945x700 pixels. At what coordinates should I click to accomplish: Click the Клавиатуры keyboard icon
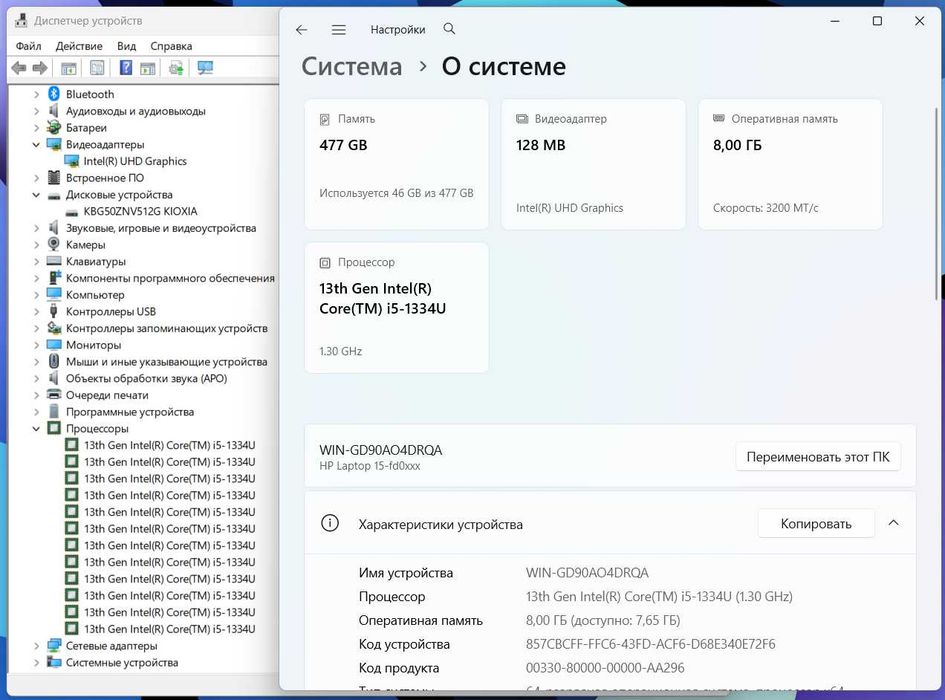(54, 261)
